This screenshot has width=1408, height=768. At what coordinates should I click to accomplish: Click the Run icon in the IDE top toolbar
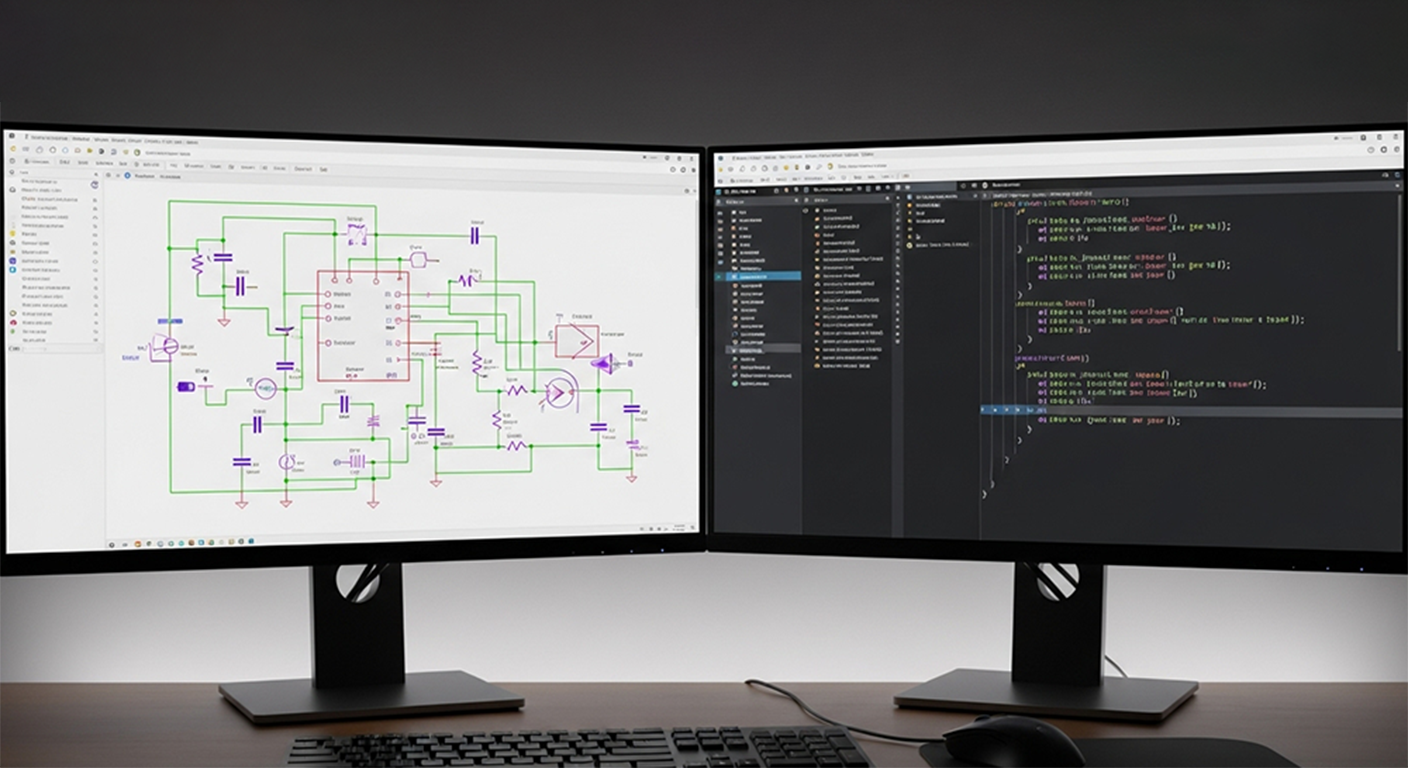(830, 166)
